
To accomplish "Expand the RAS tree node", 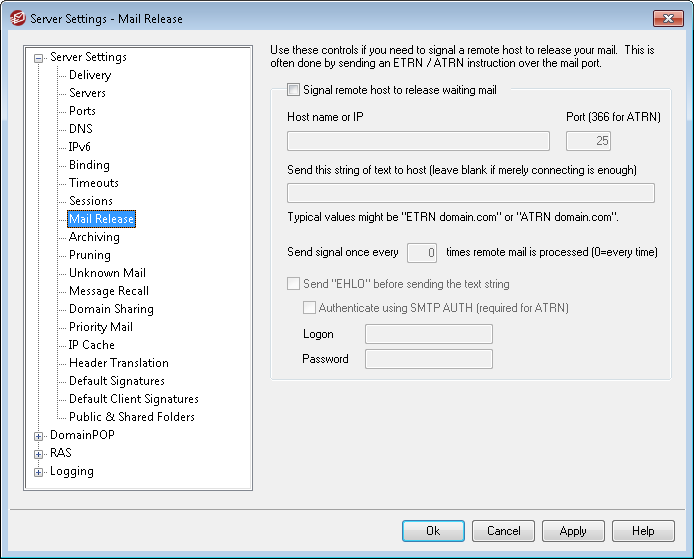I will (39, 453).
